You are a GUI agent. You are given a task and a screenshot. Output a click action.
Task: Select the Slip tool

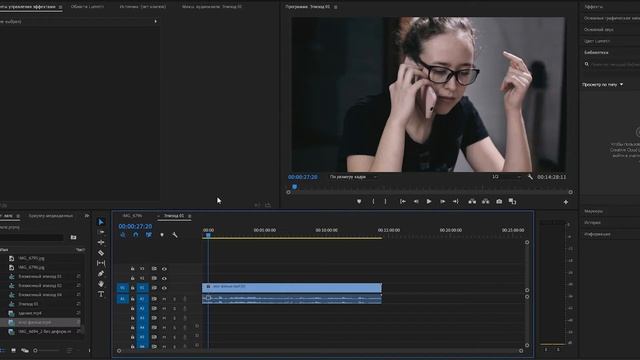click(101, 263)
